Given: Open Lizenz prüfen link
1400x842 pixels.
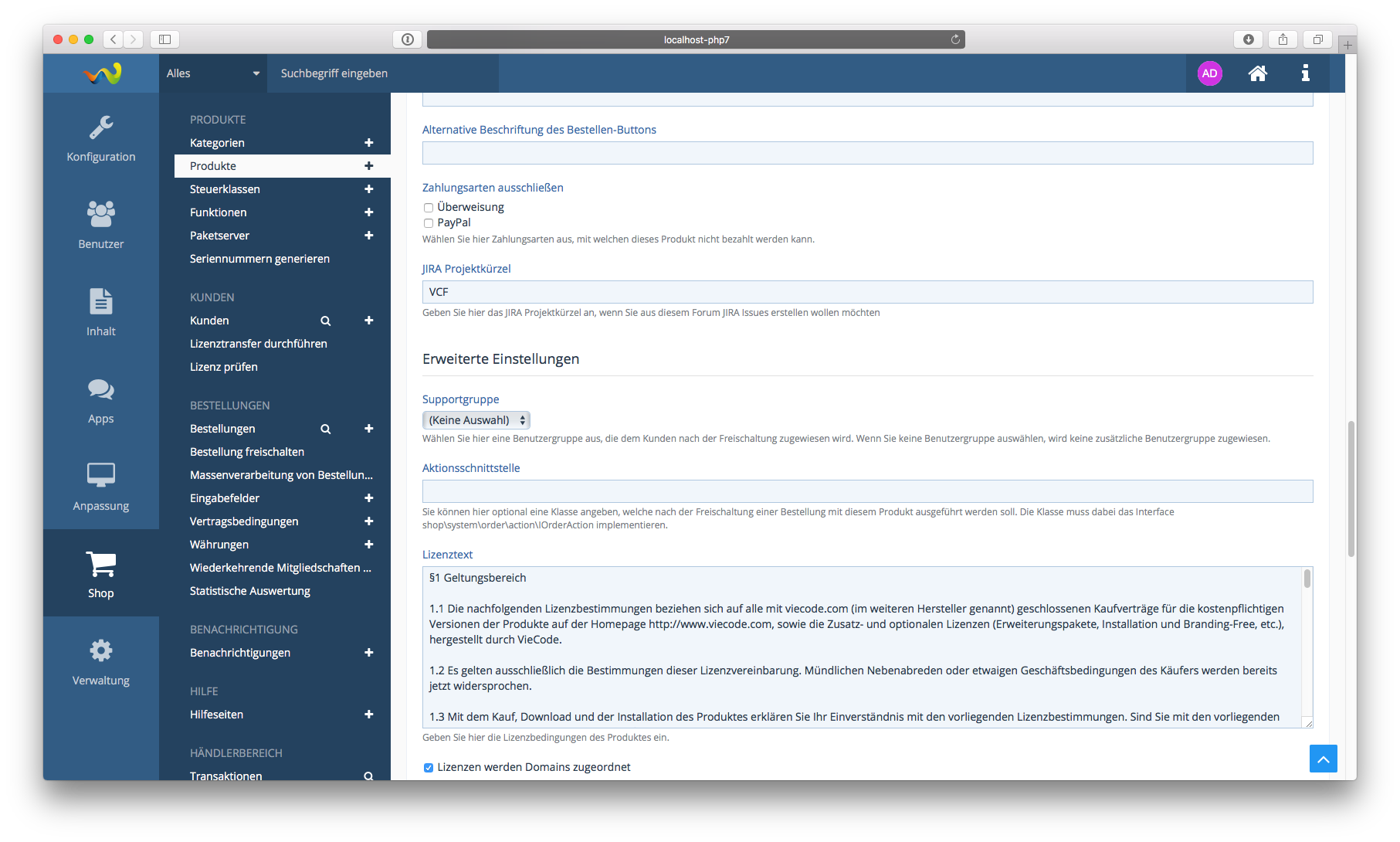Looking at the screenshot, I should pos(224,367).
